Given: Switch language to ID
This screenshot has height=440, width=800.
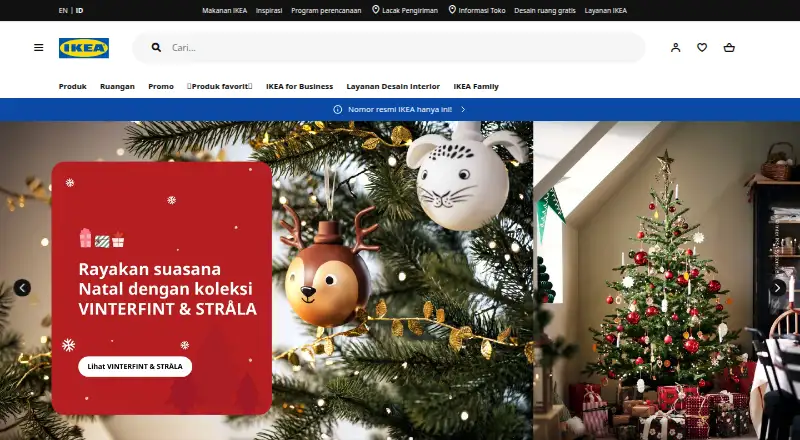Looking at the screenshot, I should (80, 10).
